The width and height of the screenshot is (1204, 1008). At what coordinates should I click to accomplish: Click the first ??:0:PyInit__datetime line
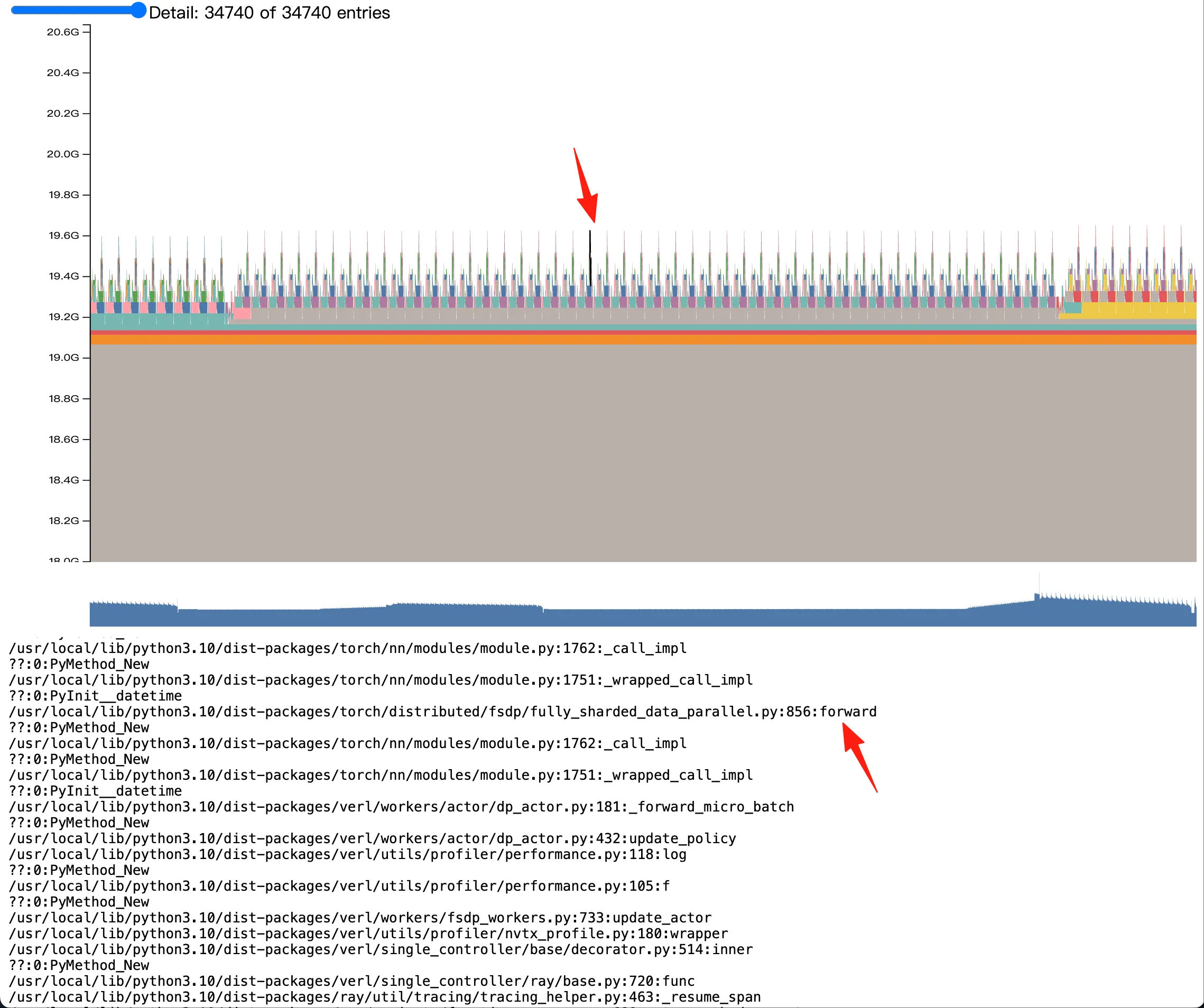pos(95,696)
